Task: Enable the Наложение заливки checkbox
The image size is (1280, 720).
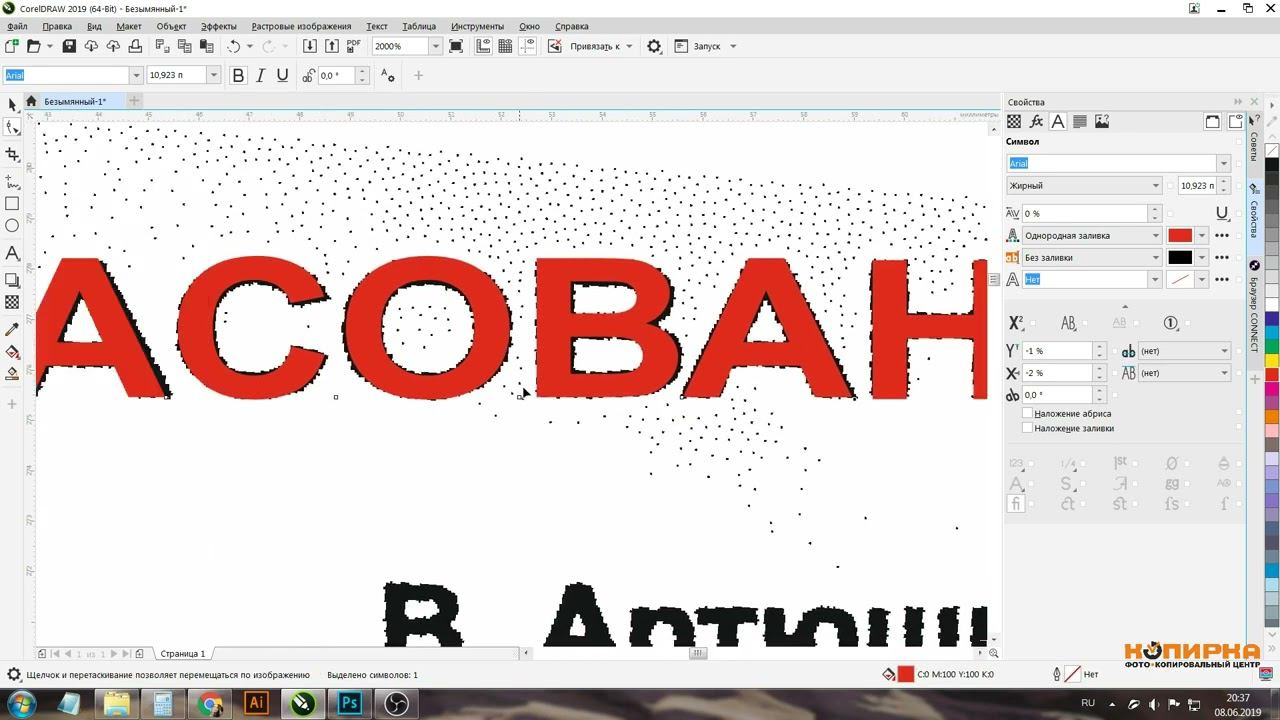Action: 1027,428
